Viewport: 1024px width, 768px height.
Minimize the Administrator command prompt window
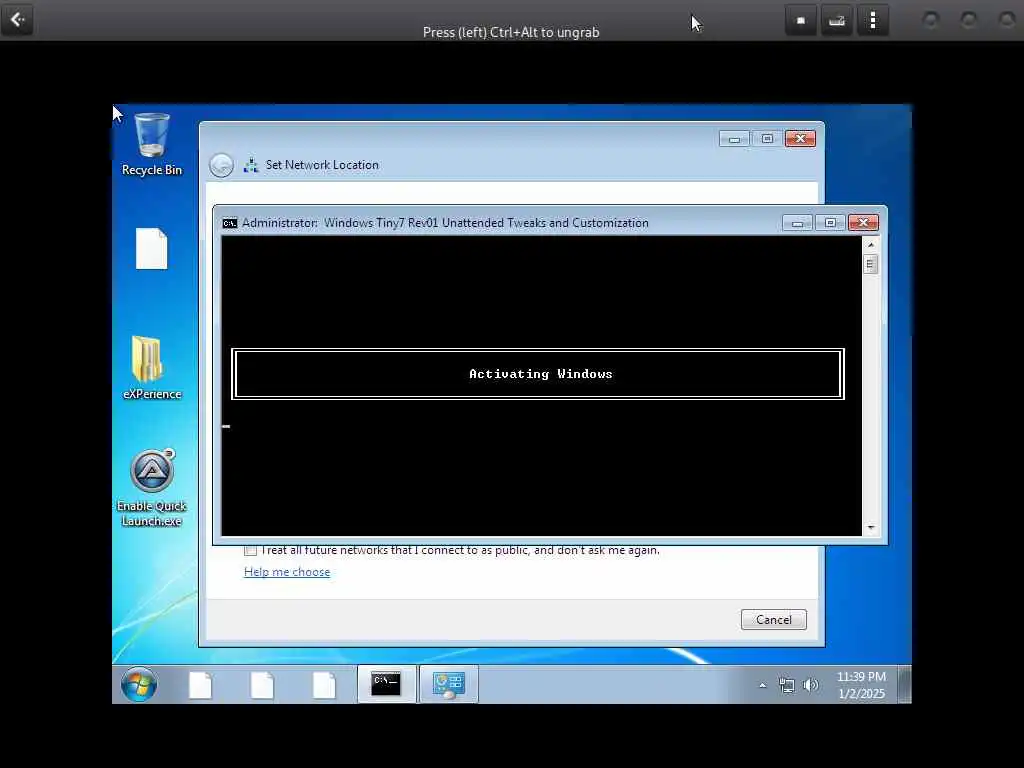point(797,223)
